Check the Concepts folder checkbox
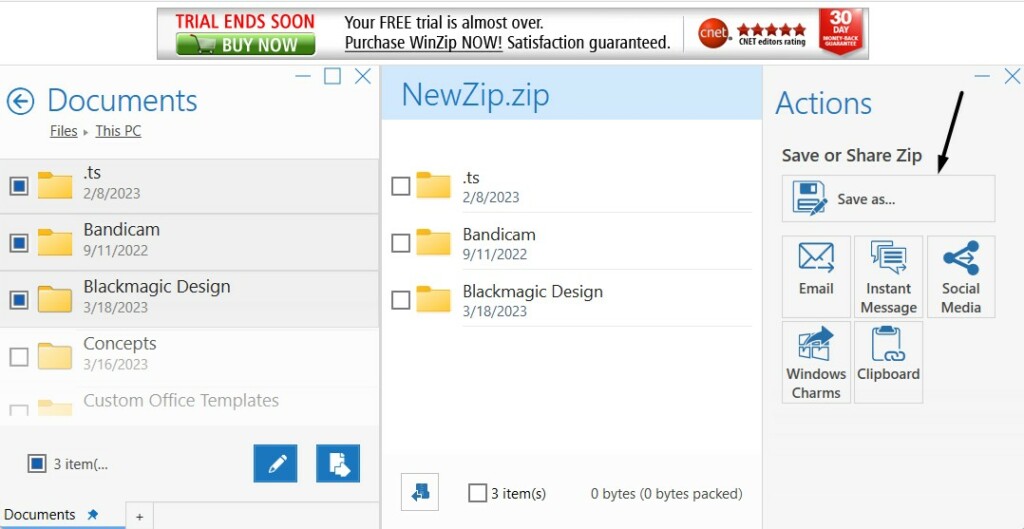The image size is (1024, 529). [x=19, y=356]
